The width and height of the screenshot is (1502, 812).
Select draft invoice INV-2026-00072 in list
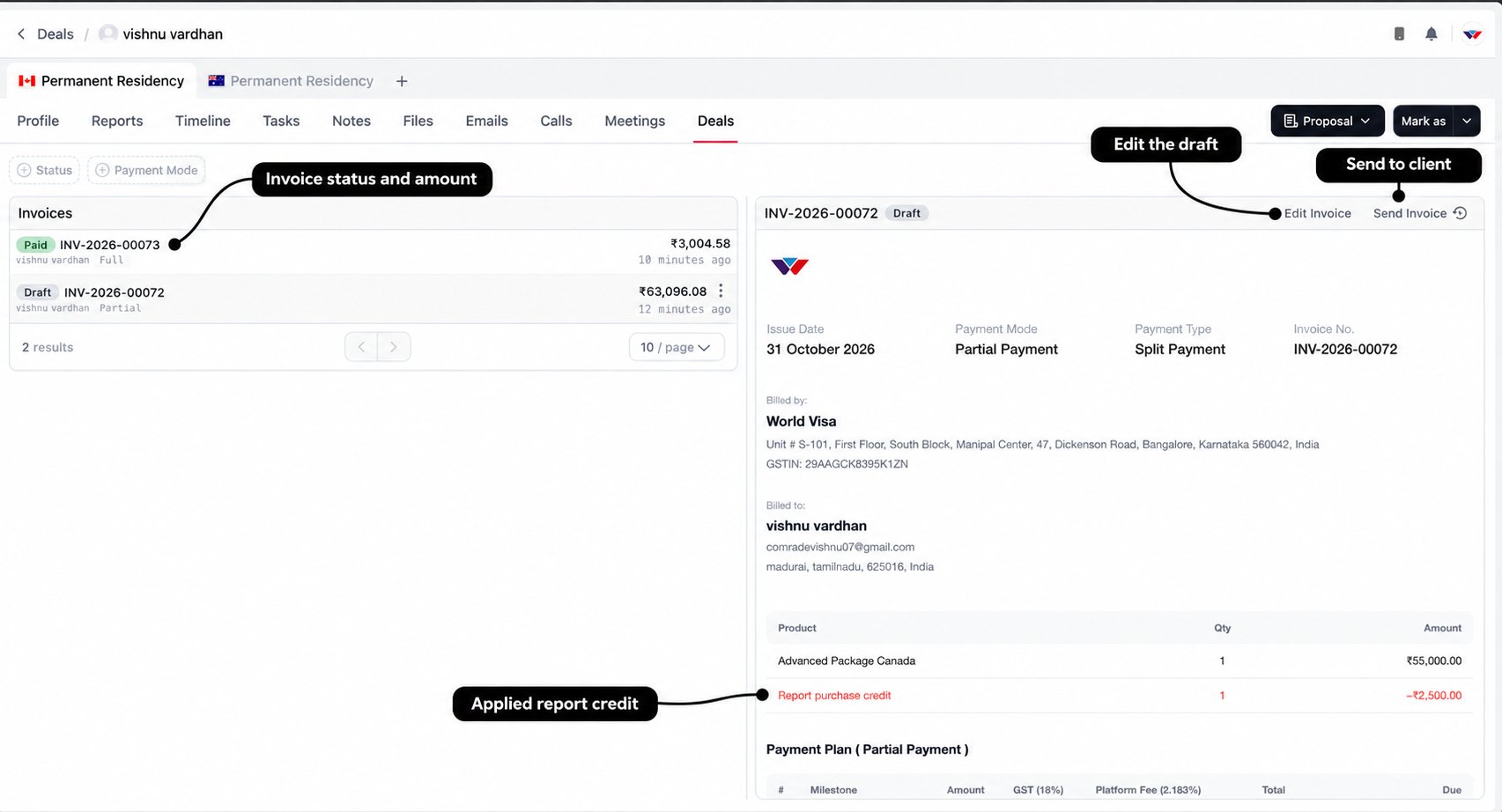373,299
